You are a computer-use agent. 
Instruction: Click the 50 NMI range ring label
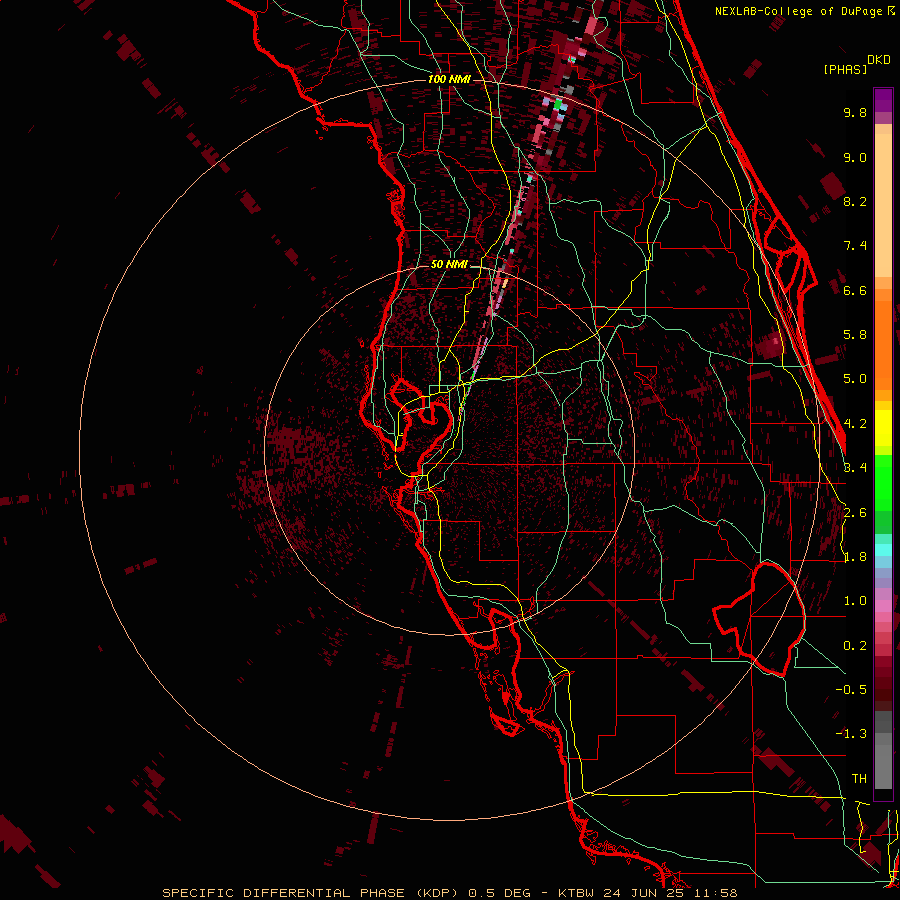449,265
